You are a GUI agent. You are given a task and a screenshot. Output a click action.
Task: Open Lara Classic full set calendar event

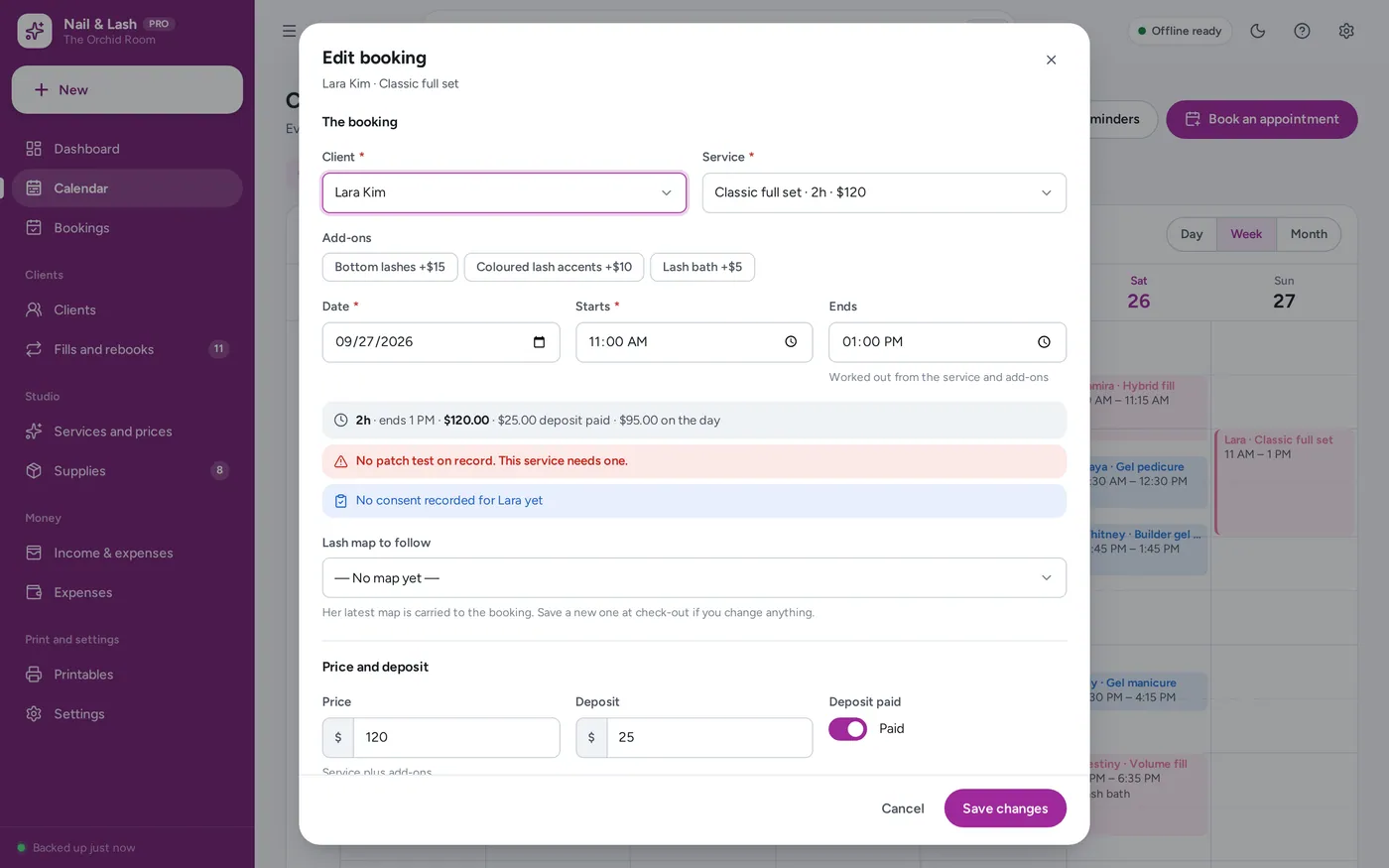click(x=1285, y=482)
